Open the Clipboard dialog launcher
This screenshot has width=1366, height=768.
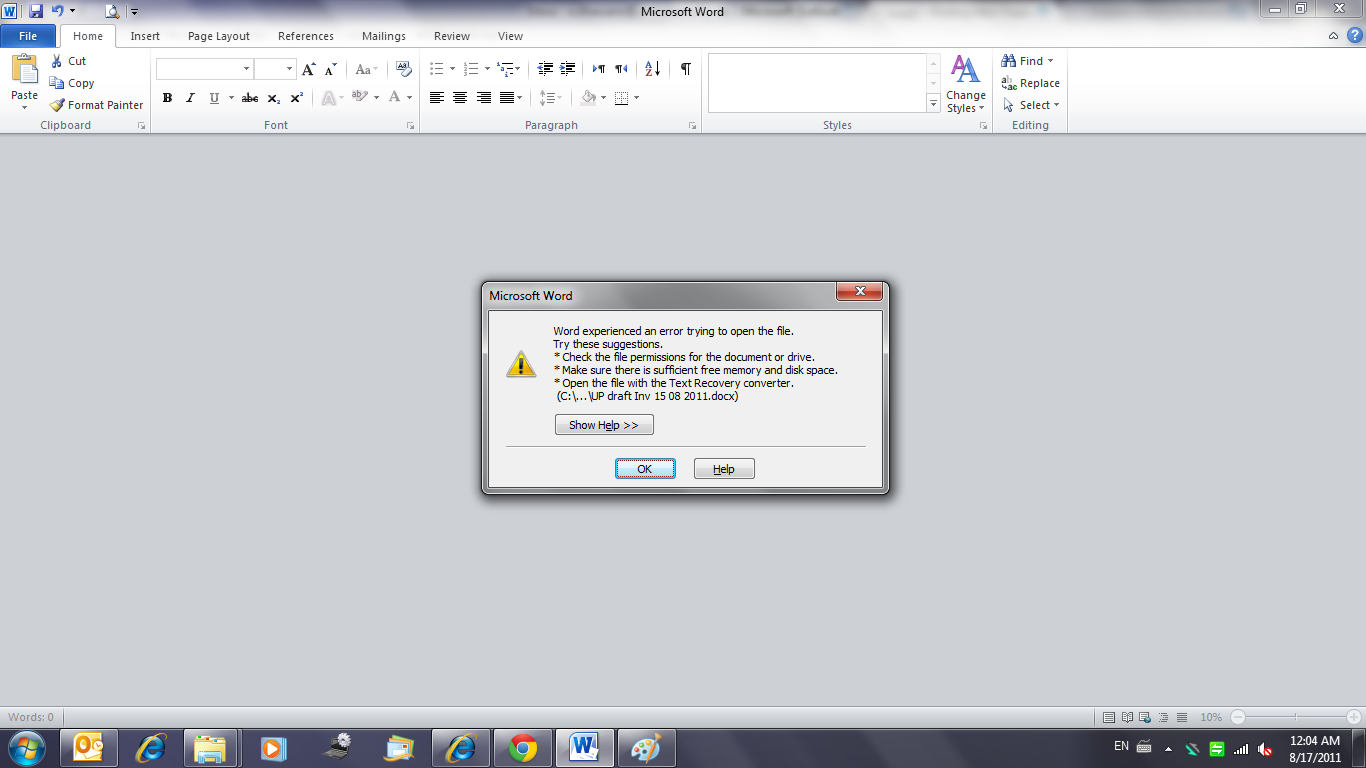(141, 126)
